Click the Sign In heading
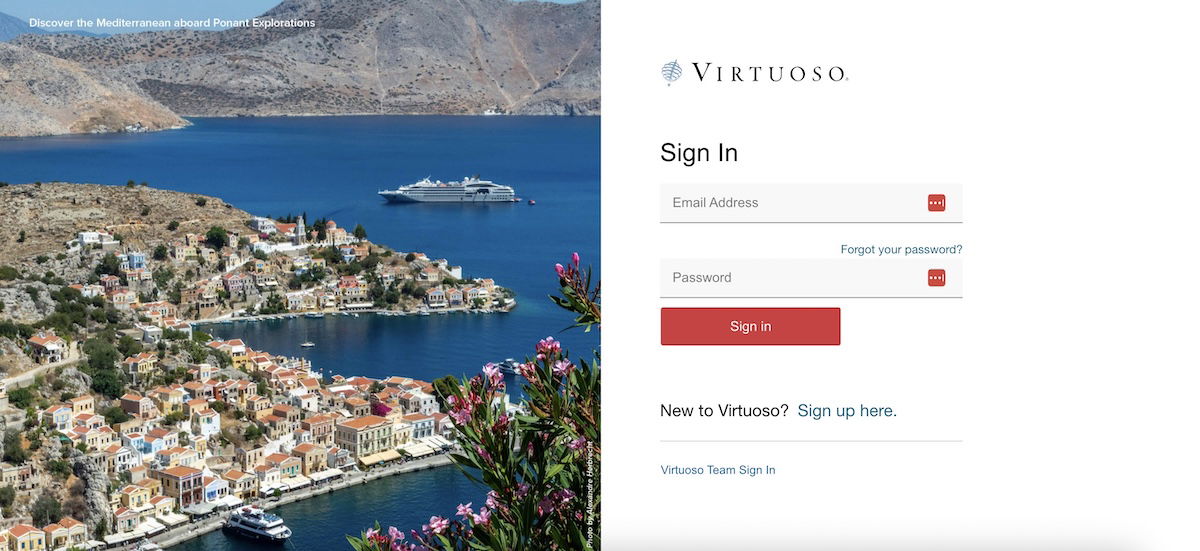The image size is (1200, 551). (699, 153)
